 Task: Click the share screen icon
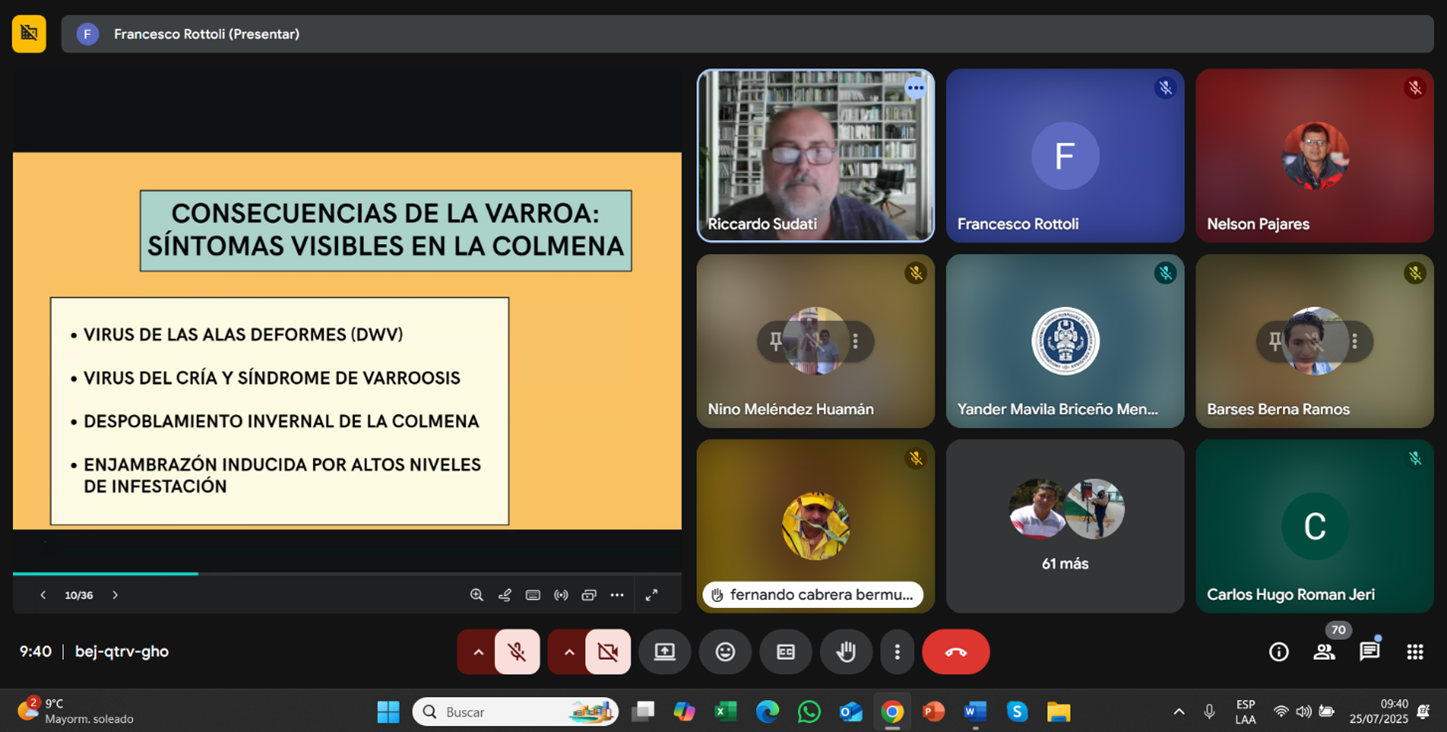665,652
